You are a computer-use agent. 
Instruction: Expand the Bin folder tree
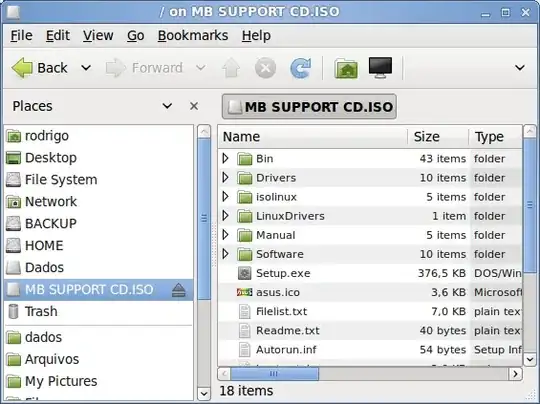point(226,158)
